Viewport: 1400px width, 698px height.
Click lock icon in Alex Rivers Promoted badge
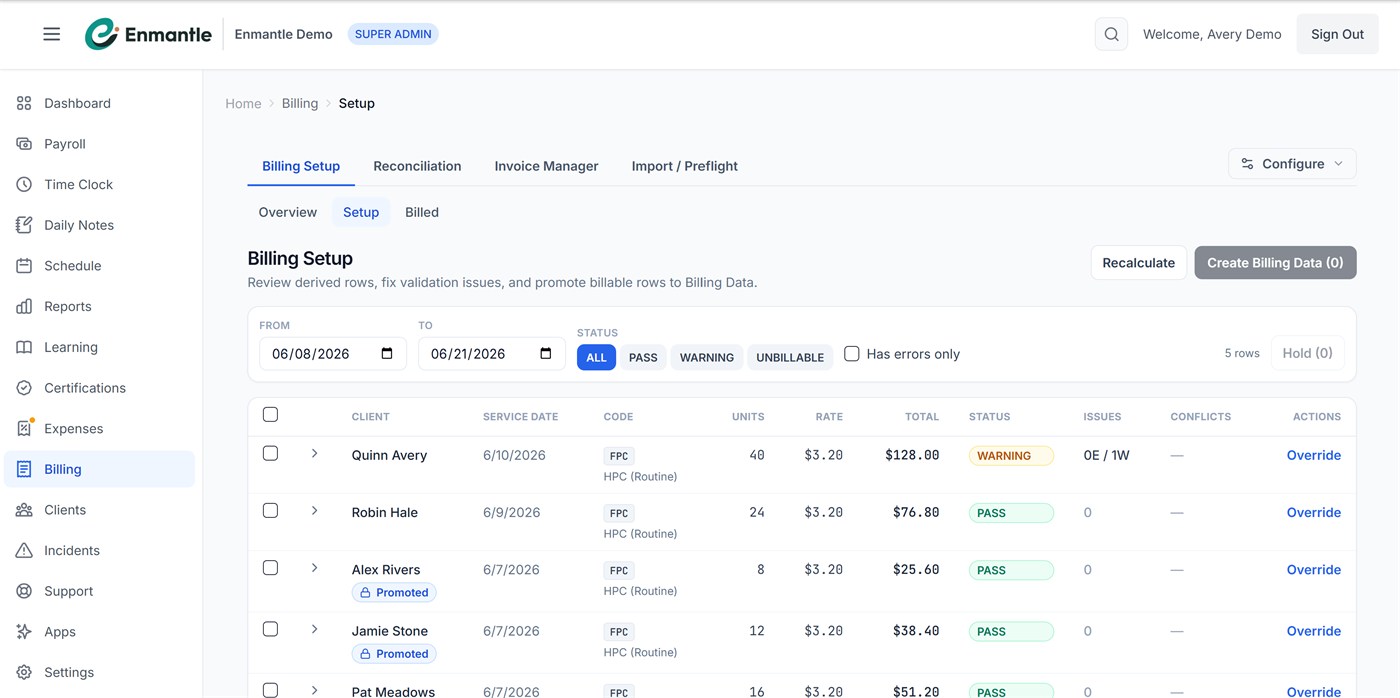click(365, 593)
